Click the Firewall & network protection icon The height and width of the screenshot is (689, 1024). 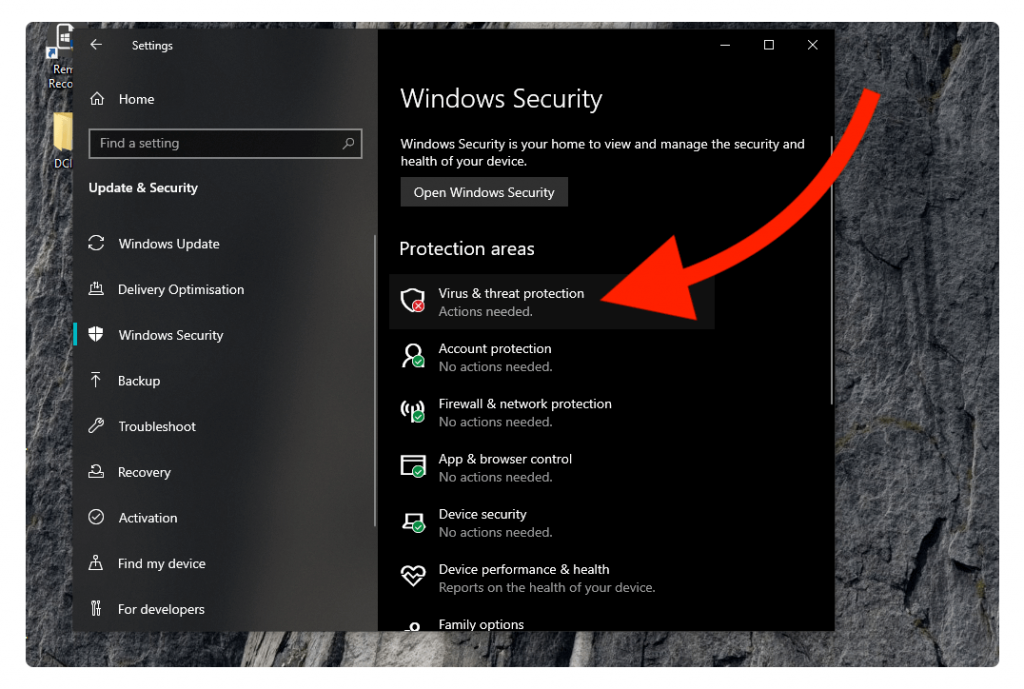click(412, 411)
